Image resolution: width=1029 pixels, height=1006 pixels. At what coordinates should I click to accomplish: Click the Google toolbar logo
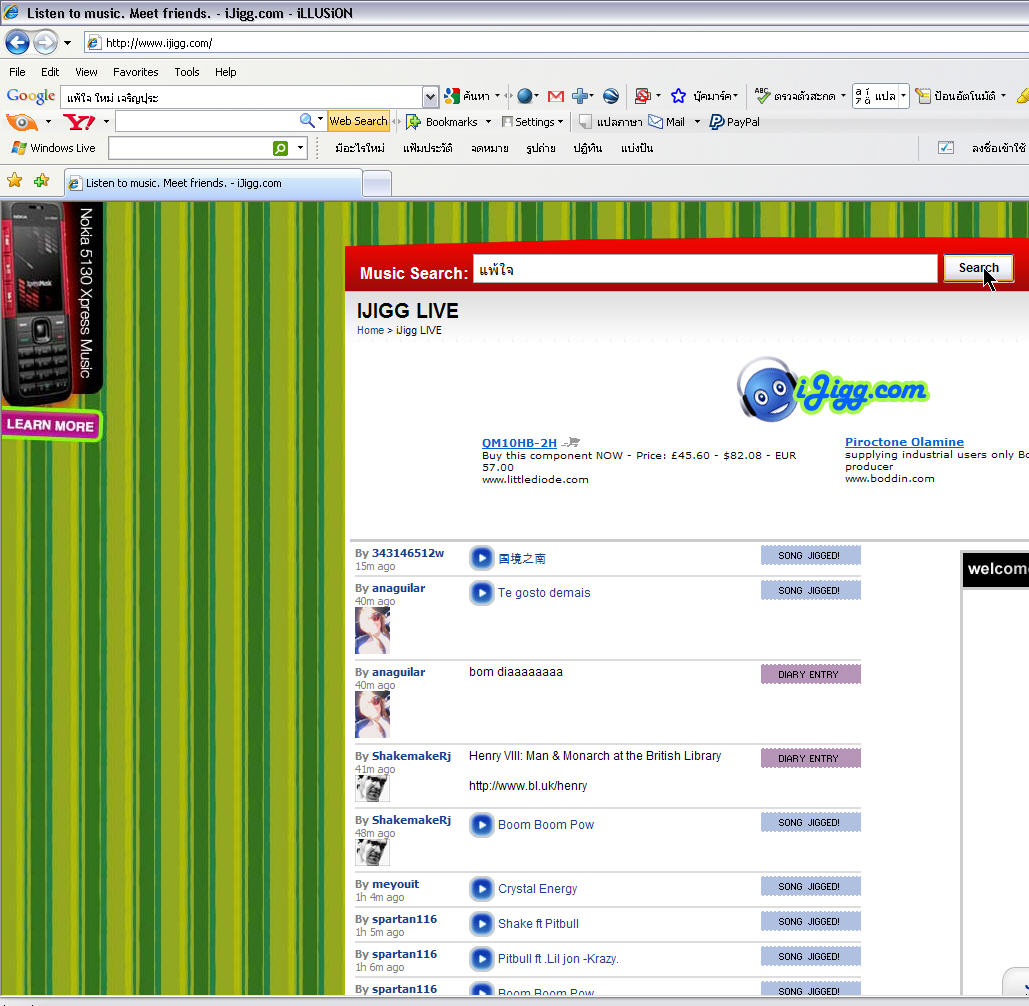tap(30, 96)
